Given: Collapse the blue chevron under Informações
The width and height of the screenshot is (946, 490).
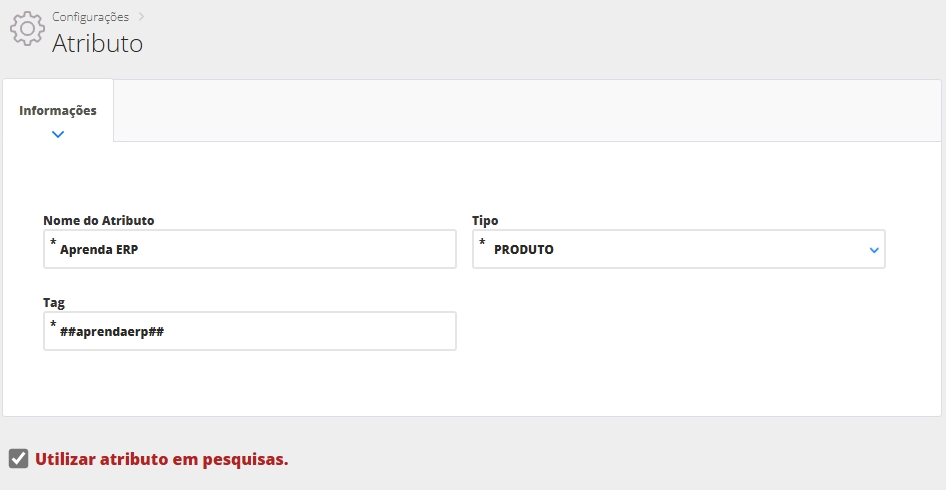Looking at the screenshot, I should [58, 134].
